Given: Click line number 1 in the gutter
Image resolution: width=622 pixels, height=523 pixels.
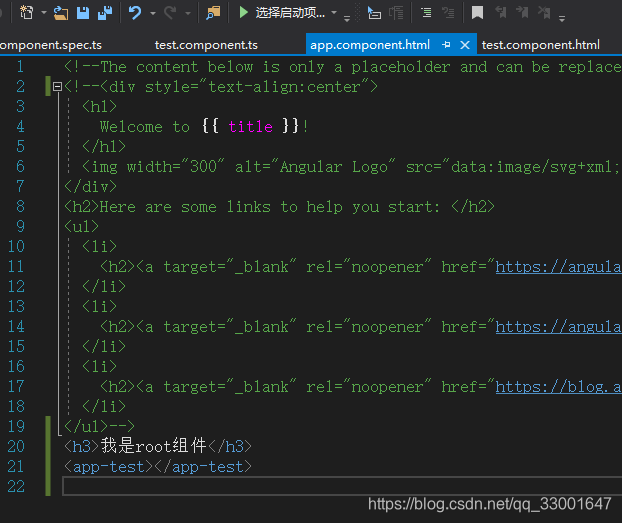Looking at the screenshot, I should tap(20, 66).
